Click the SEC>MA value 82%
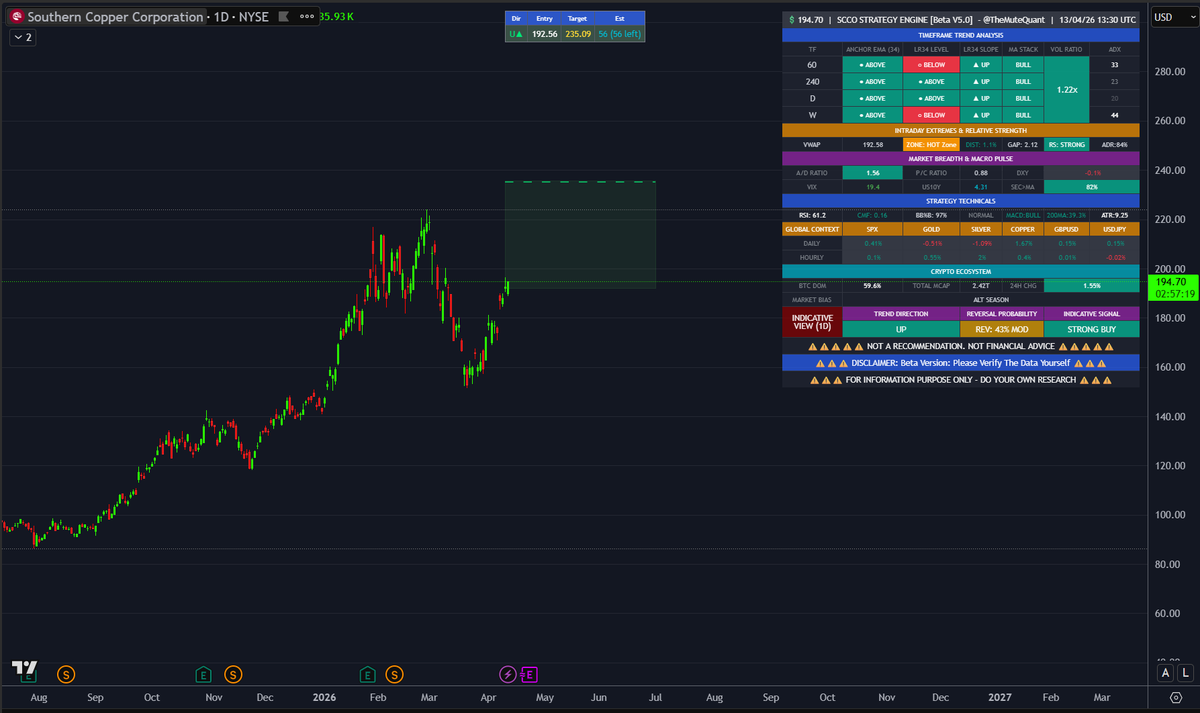 (x=1091, y=187)
